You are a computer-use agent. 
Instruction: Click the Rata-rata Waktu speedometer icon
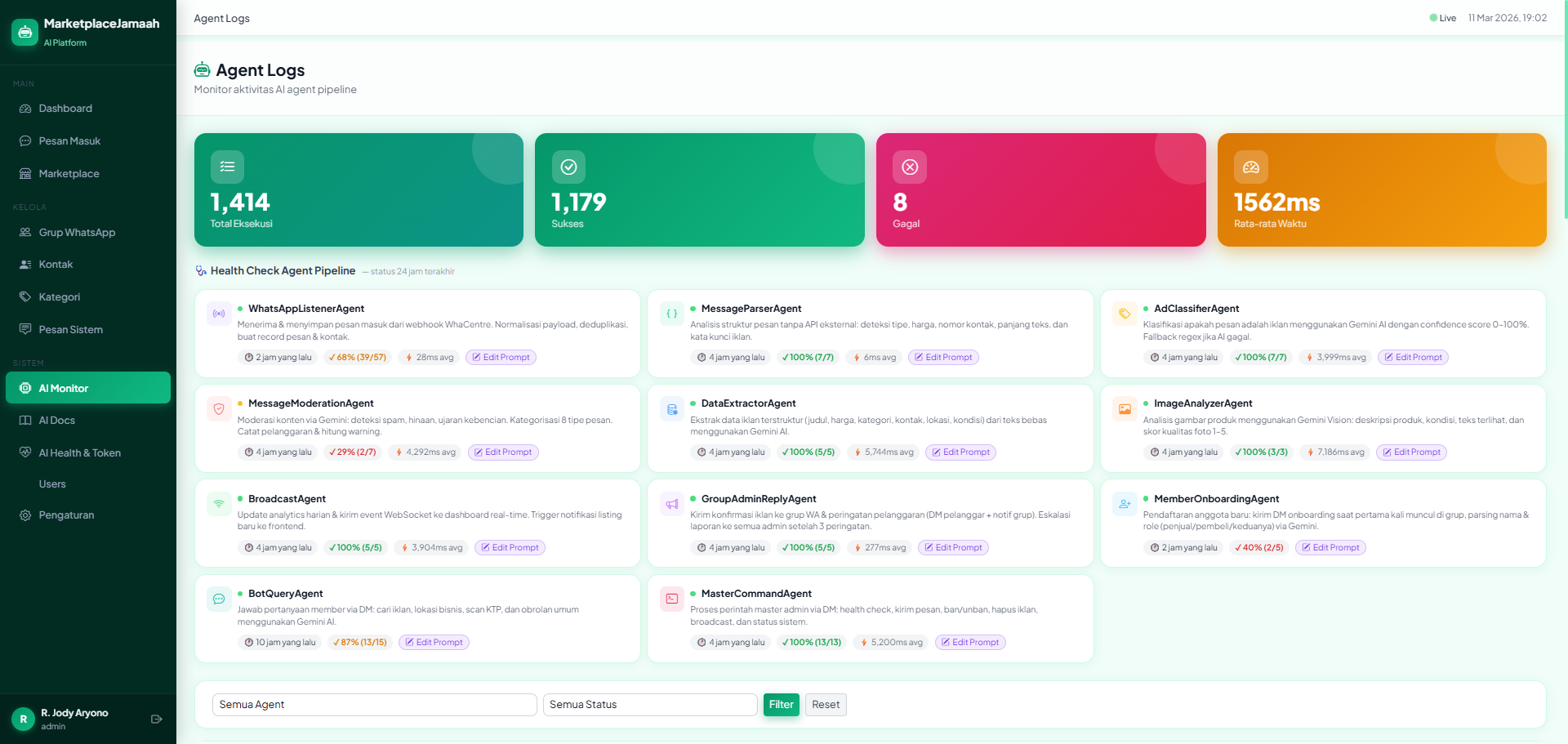(1250, 167)
